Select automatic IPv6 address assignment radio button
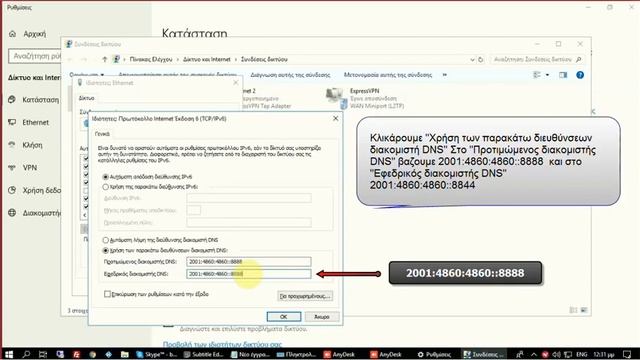The image size is (640, 360). click(x=106, y=177)
